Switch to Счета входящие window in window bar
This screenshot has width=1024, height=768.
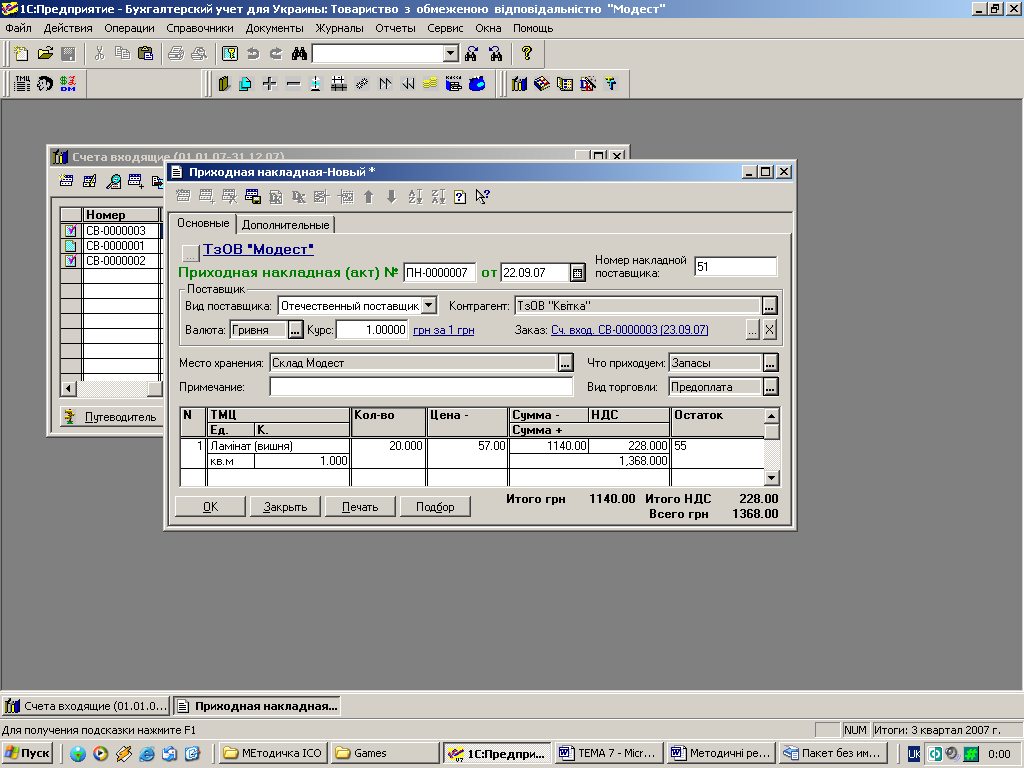(86, 706)
